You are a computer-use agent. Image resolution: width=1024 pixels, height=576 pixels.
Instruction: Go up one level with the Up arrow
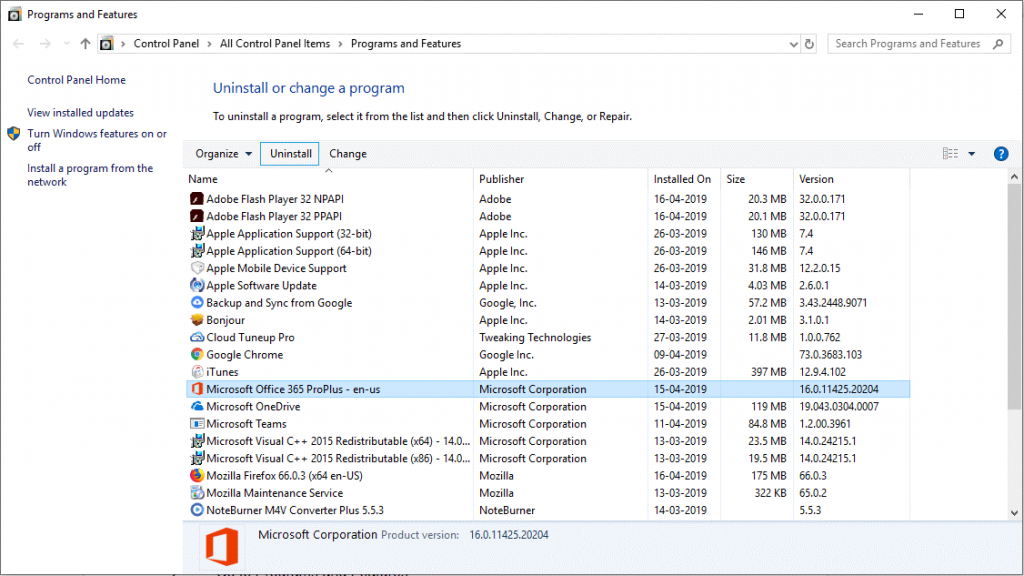pos(85,44)
